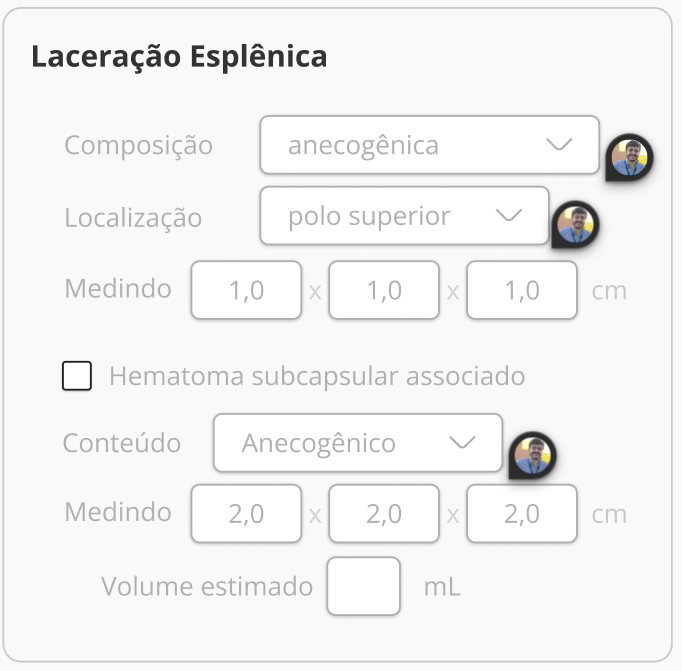Open the Composição dropdown showing anecogênica
Image resolution: width=682 pixels, height=671 pixels.
point(429,145)
